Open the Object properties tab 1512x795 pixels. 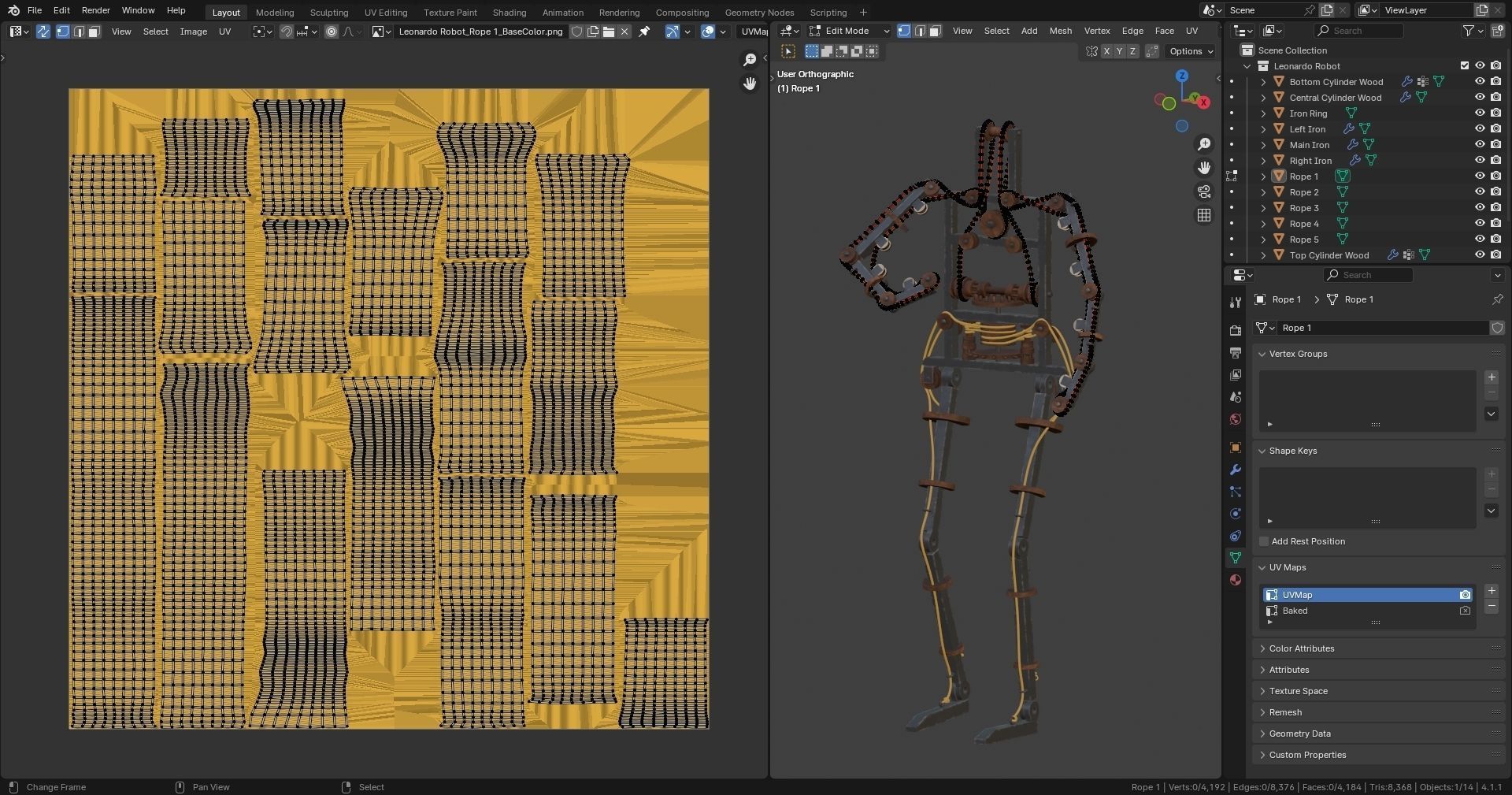click(x=1235, y=447)
